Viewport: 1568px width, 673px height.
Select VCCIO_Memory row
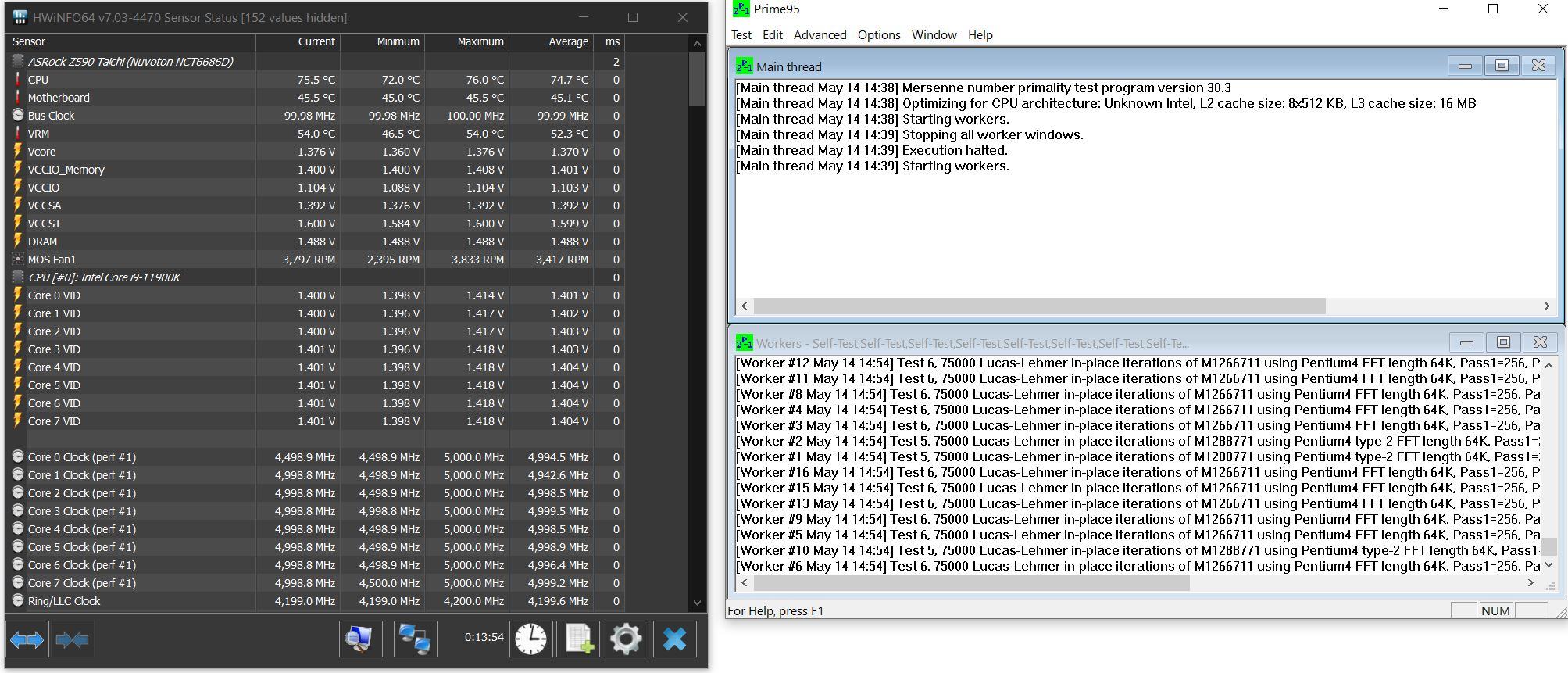315,169
